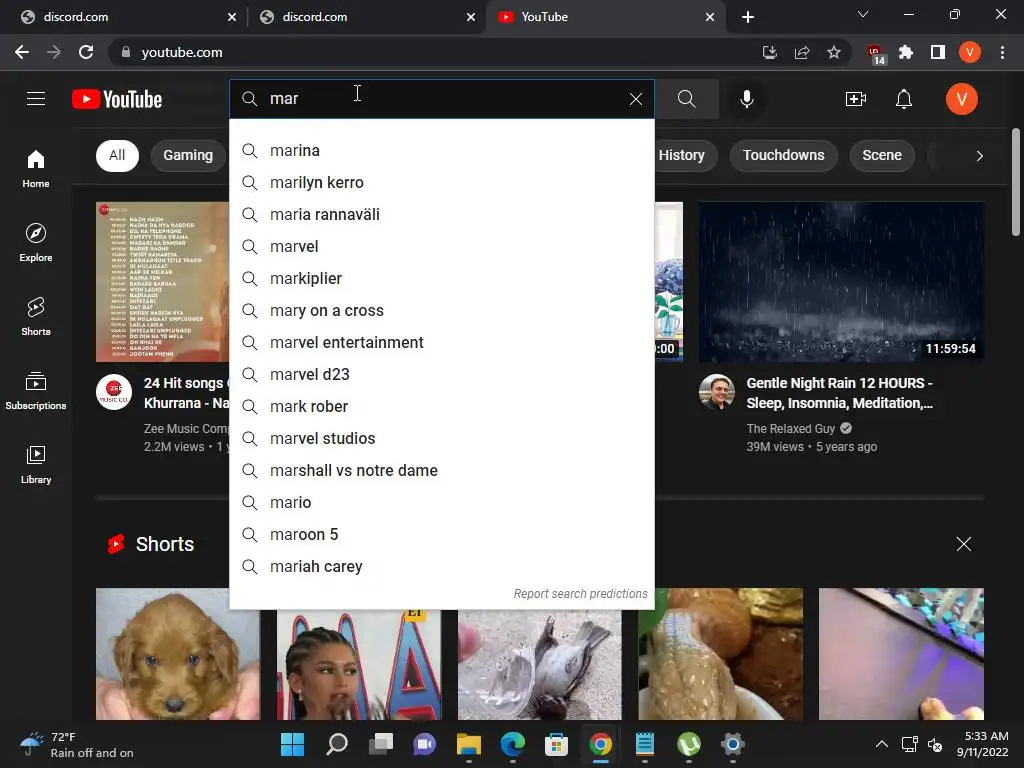Click the Gentle Night Rain video thumbnail
This screenshot has height=768, width=1024.
(841, 281)
